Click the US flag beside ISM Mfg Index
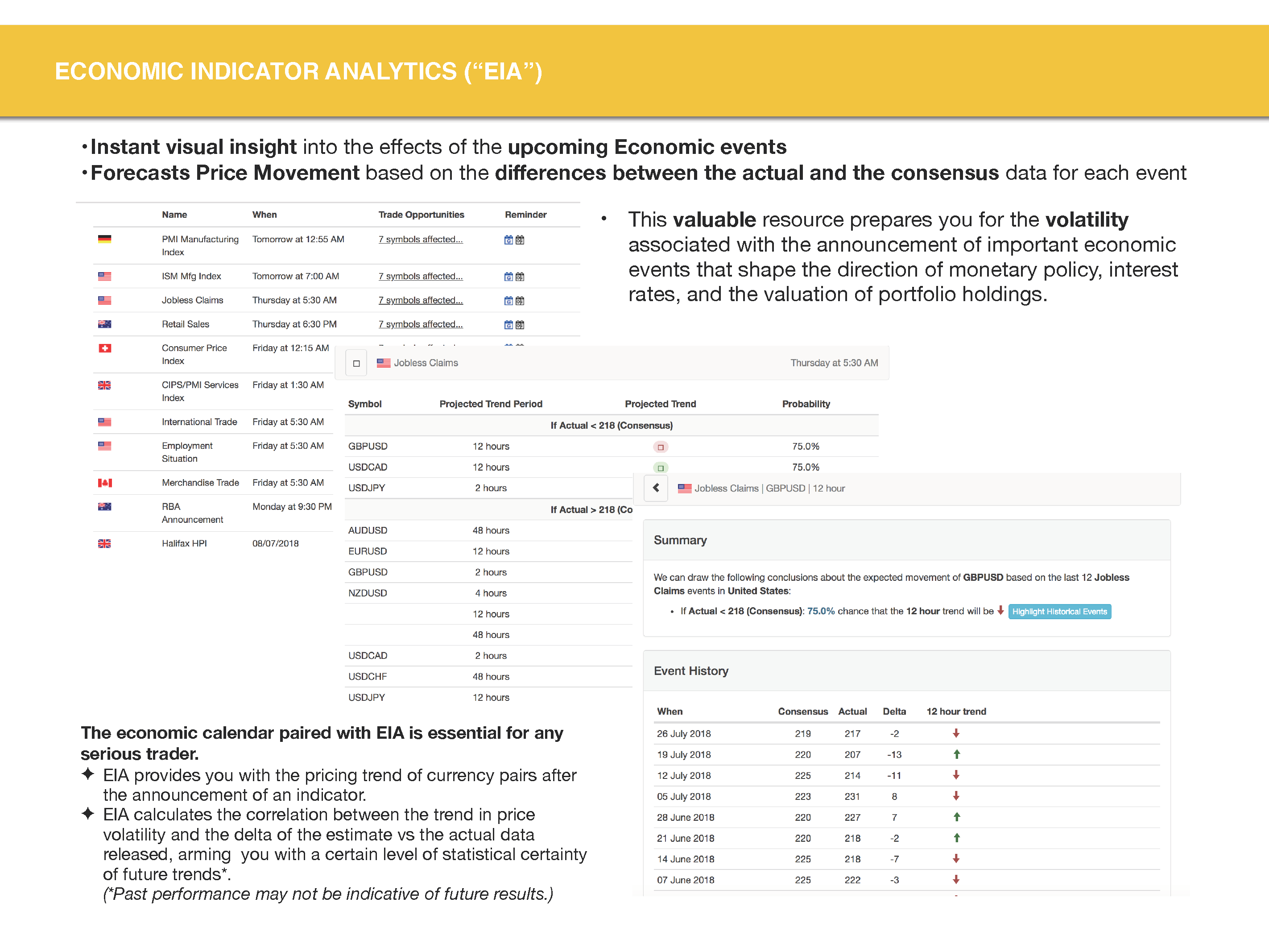This screenshot has height=952, width=1269. (104, 276)
